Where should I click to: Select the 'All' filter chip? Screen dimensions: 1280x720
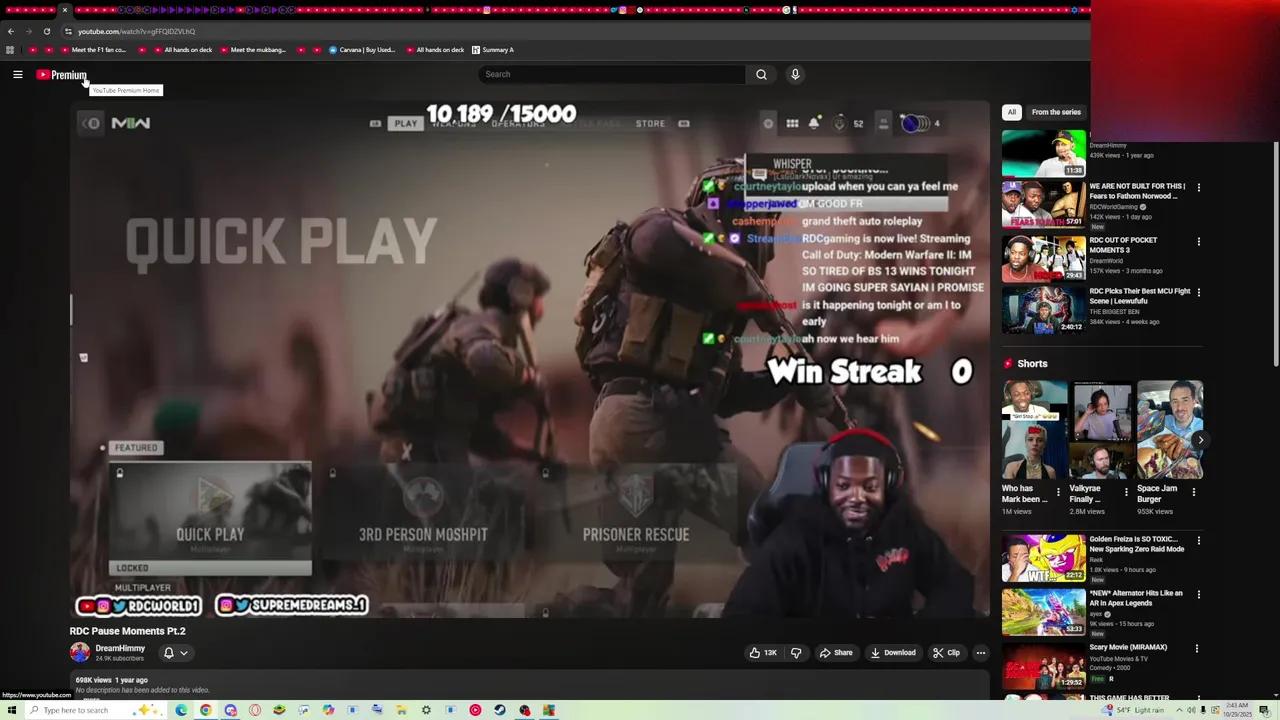pyautogui.click(x=1011, y=112)
